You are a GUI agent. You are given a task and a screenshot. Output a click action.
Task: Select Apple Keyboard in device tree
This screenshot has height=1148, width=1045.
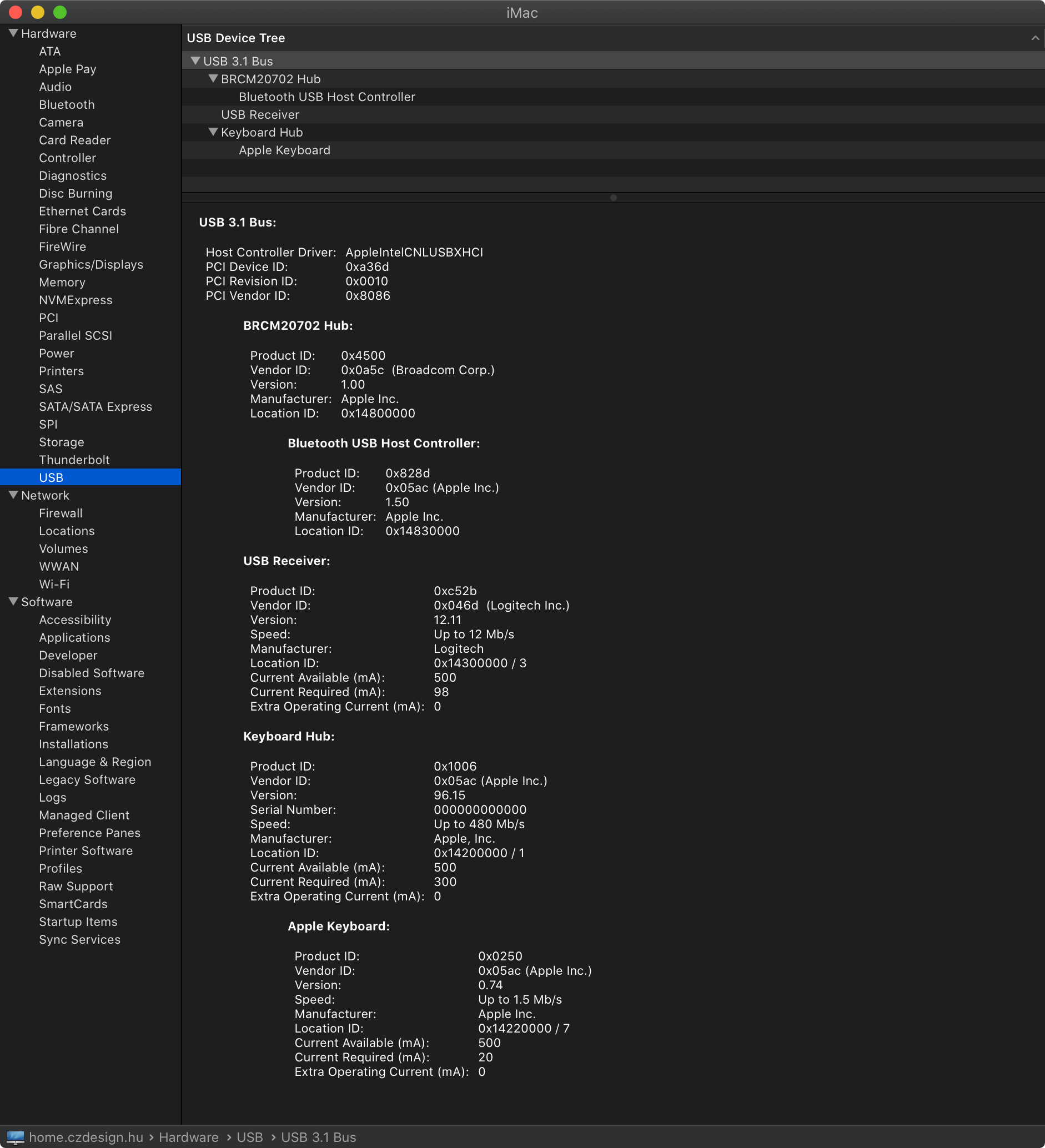coord(613,150)
